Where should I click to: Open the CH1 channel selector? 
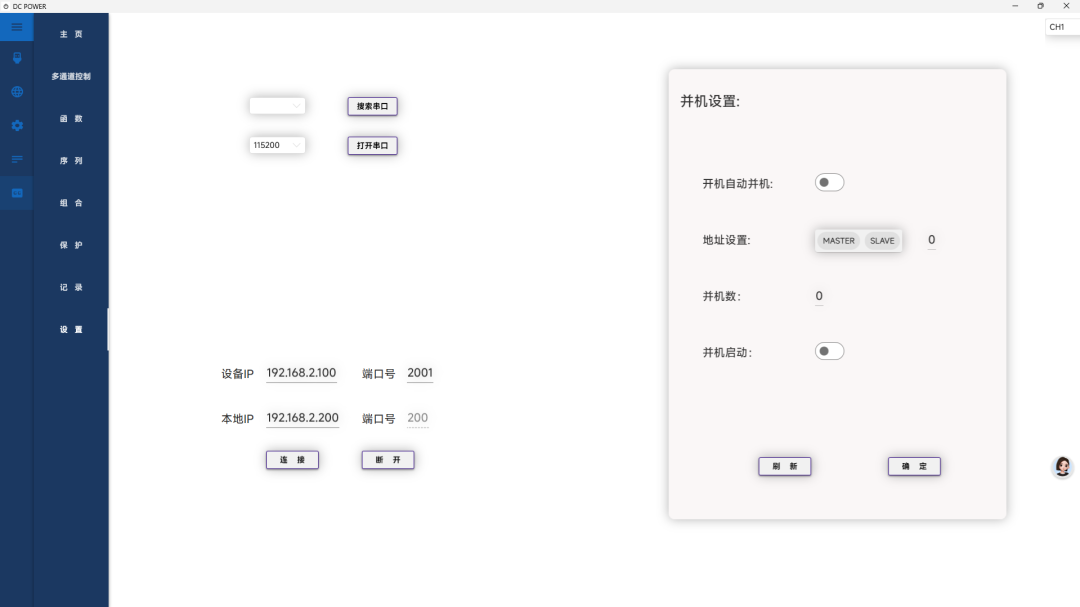[x=1060, y=27]
